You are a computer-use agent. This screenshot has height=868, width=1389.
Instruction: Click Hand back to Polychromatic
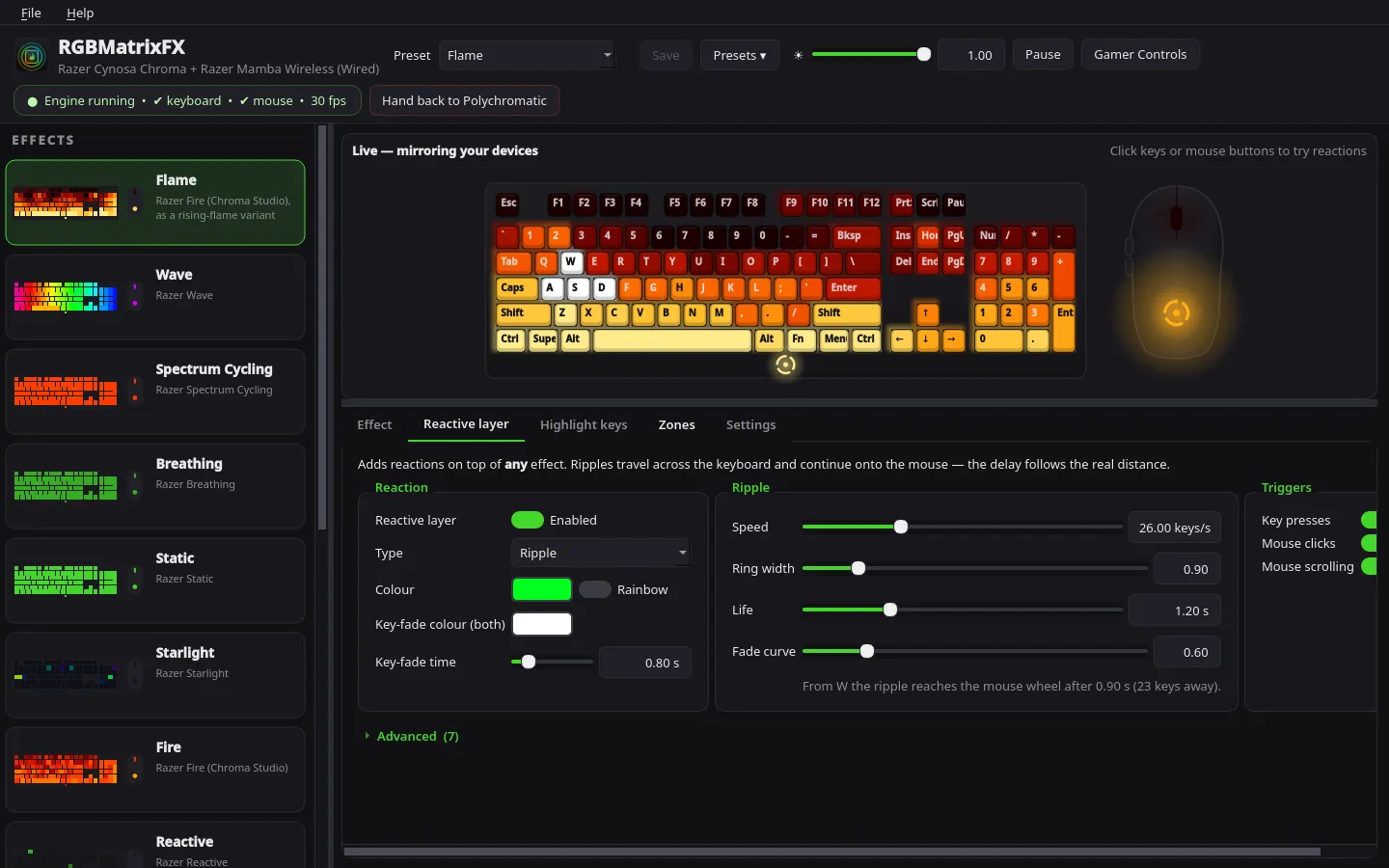tap(464, 100)
